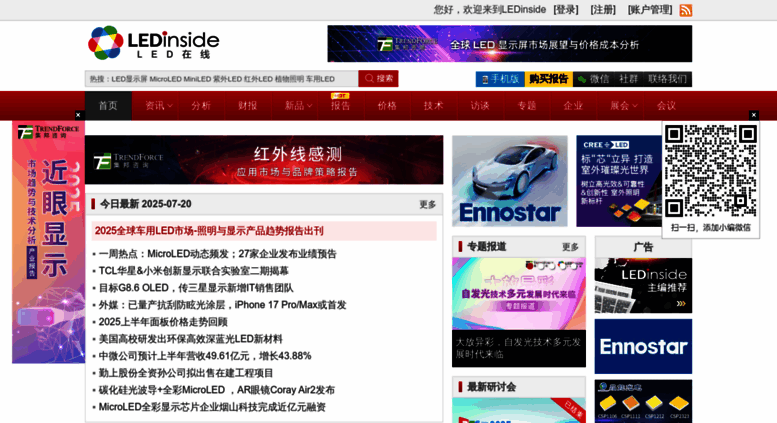Screen dimensions: 777x423
Task: Open article 美国高校研发出环保高效深蓝光LED新材料
Action: click(190, 339)
